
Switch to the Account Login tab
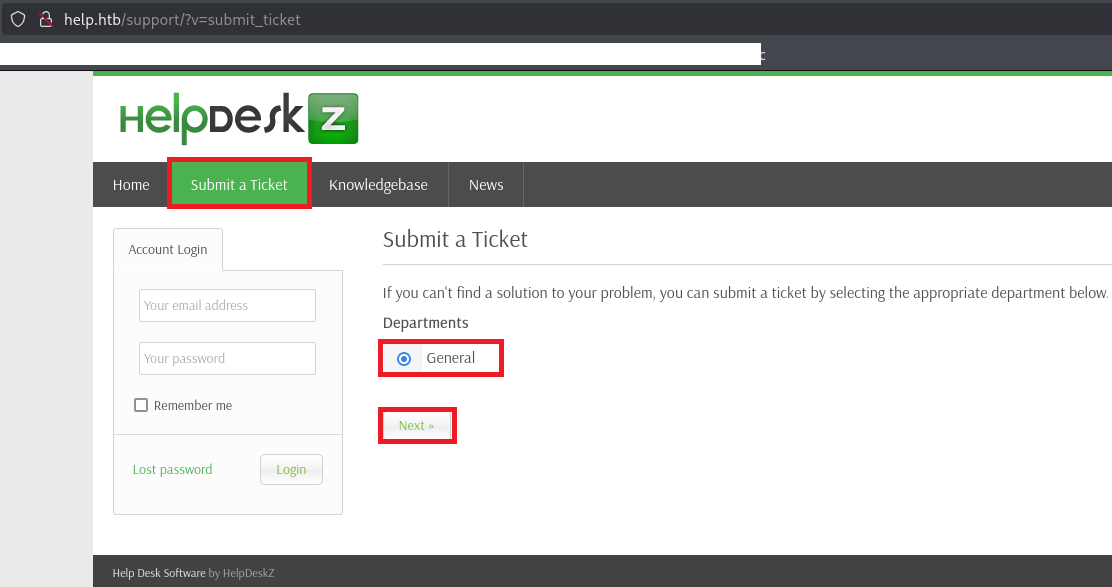(168, 250)
